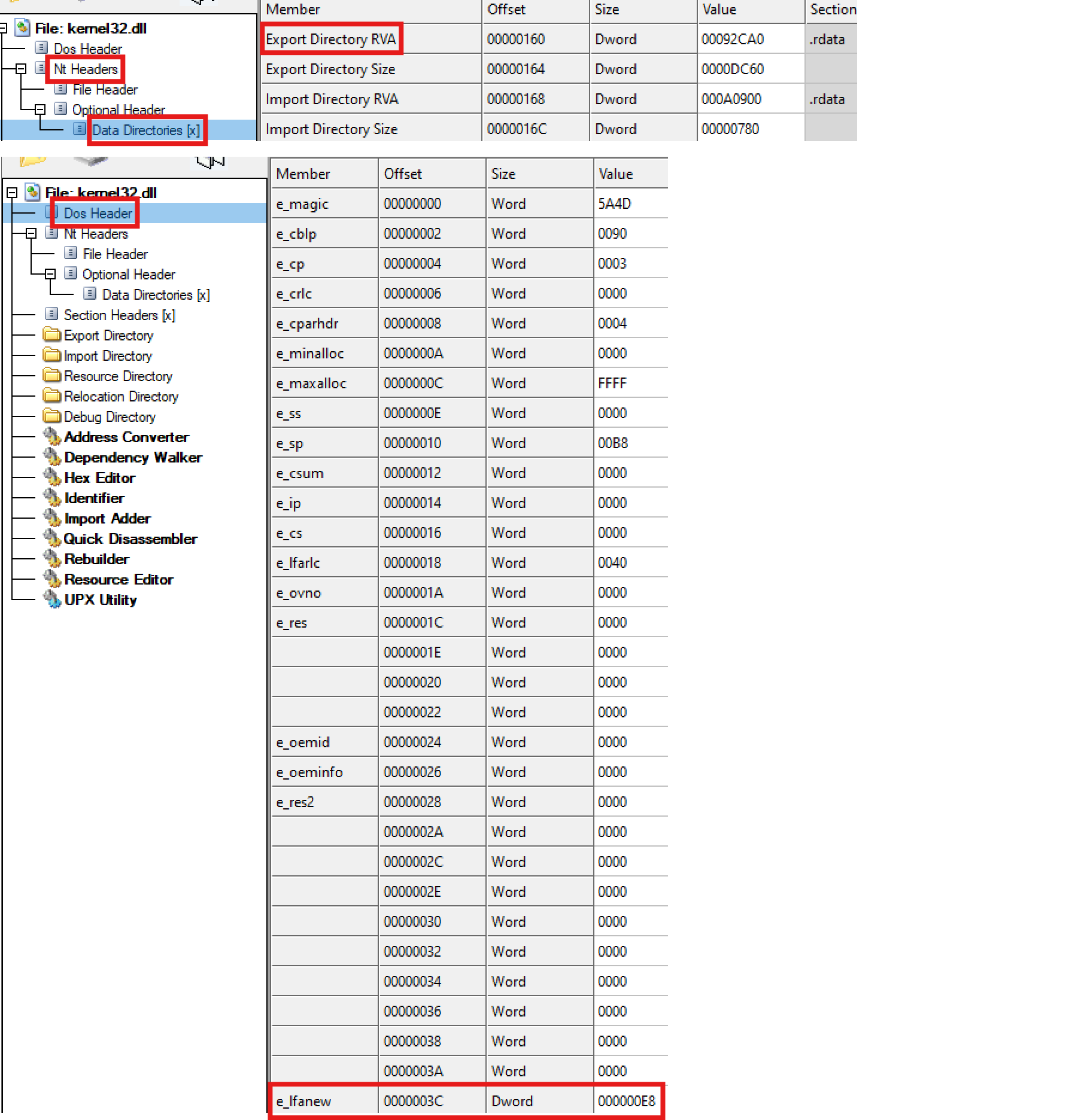Open the Import Directory folder icon

point(52,355)
